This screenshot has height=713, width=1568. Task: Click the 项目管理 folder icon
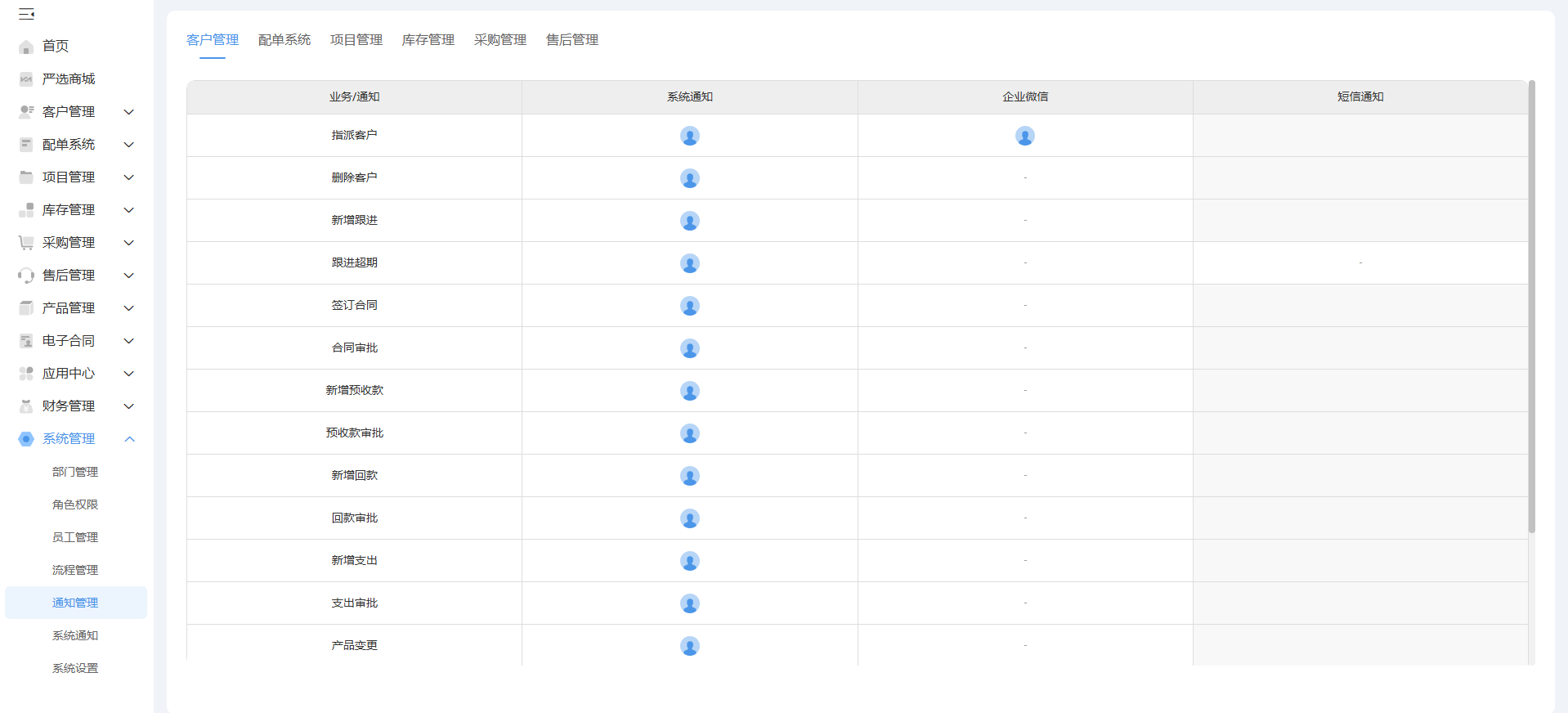pos(26,177)
